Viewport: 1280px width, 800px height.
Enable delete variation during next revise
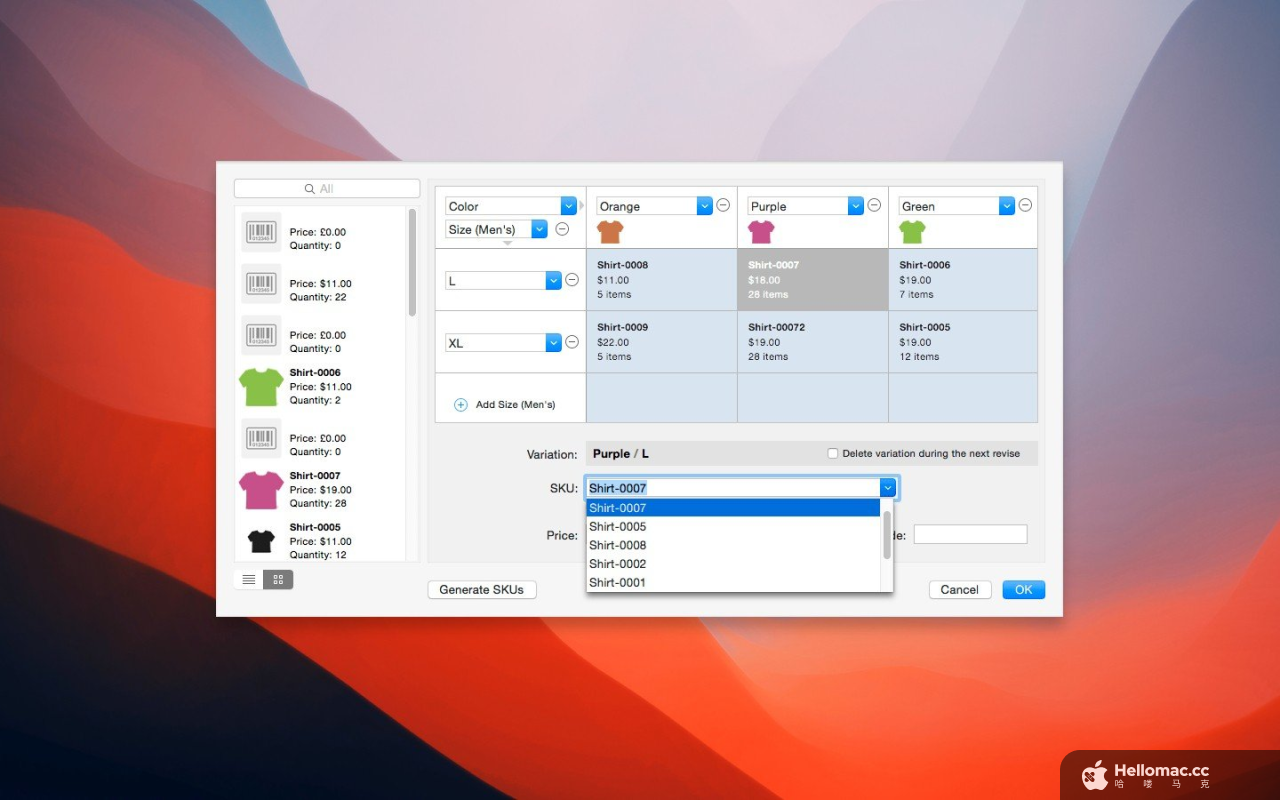pos(833,453)
